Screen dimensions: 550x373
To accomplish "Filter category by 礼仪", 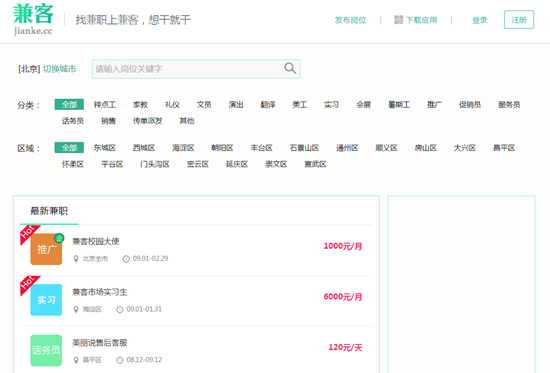I will 172,105.
